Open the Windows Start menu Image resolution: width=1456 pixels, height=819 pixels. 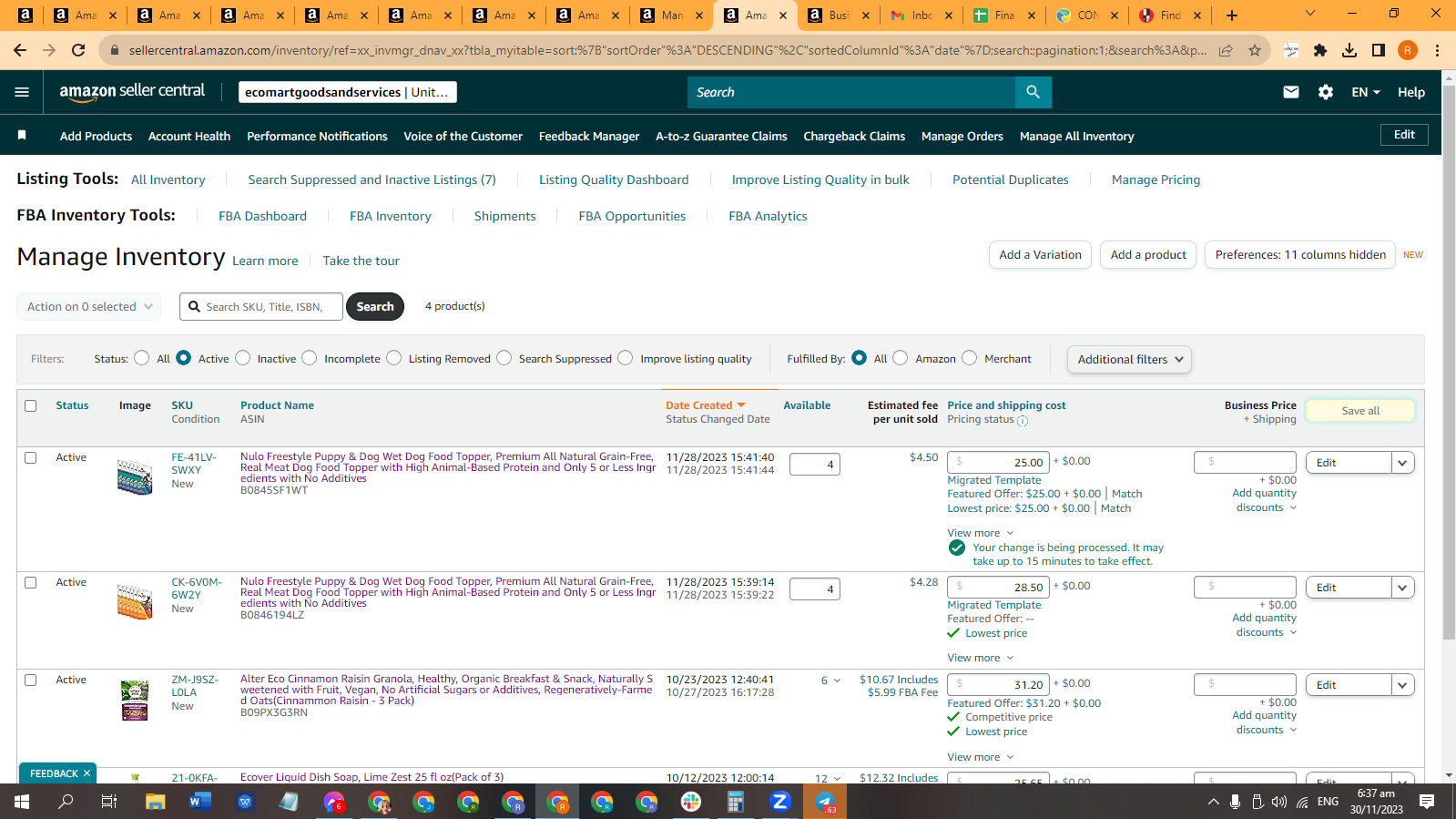point(22,802)
